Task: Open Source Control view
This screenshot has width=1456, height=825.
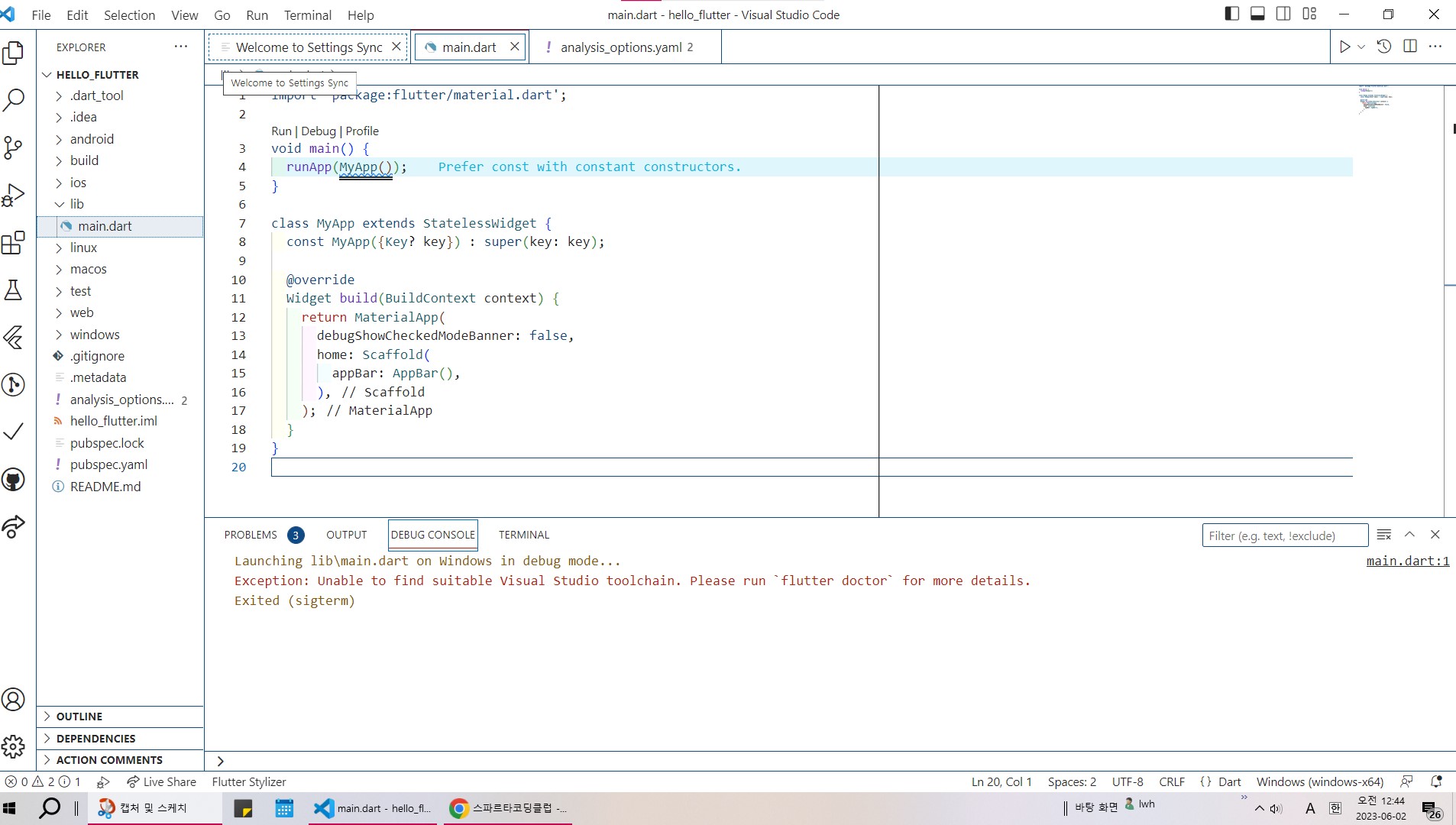Action: [x=14, y=147]
